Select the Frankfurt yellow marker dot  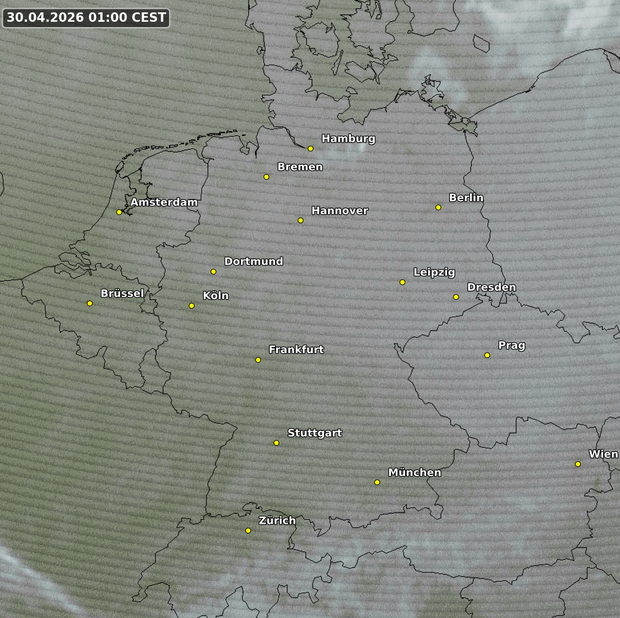click(x=258, y=359)
